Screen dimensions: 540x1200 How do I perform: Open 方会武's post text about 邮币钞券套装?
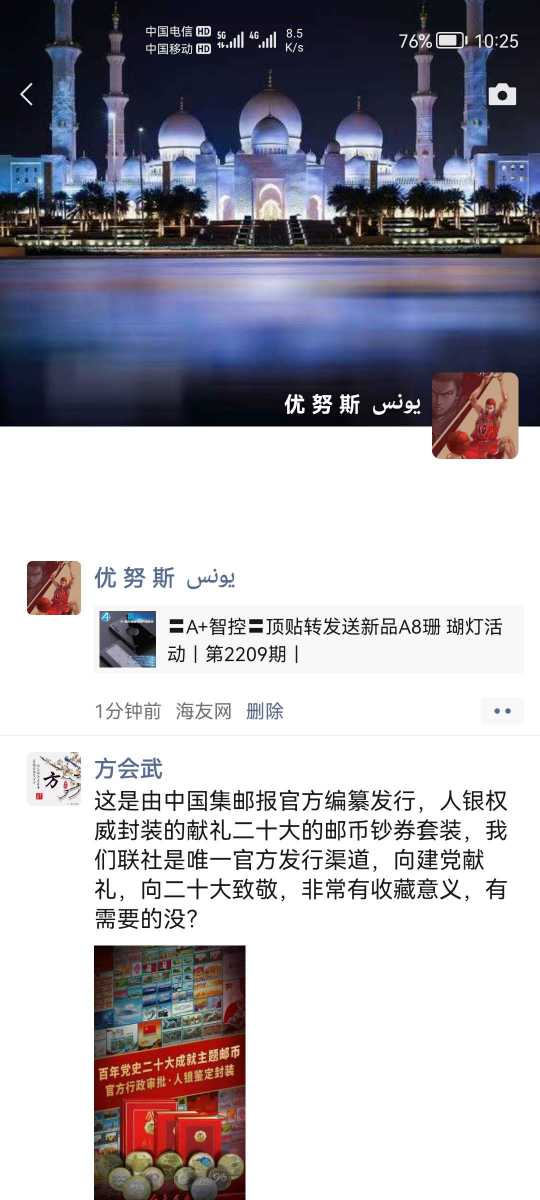[x=301, y=858]
